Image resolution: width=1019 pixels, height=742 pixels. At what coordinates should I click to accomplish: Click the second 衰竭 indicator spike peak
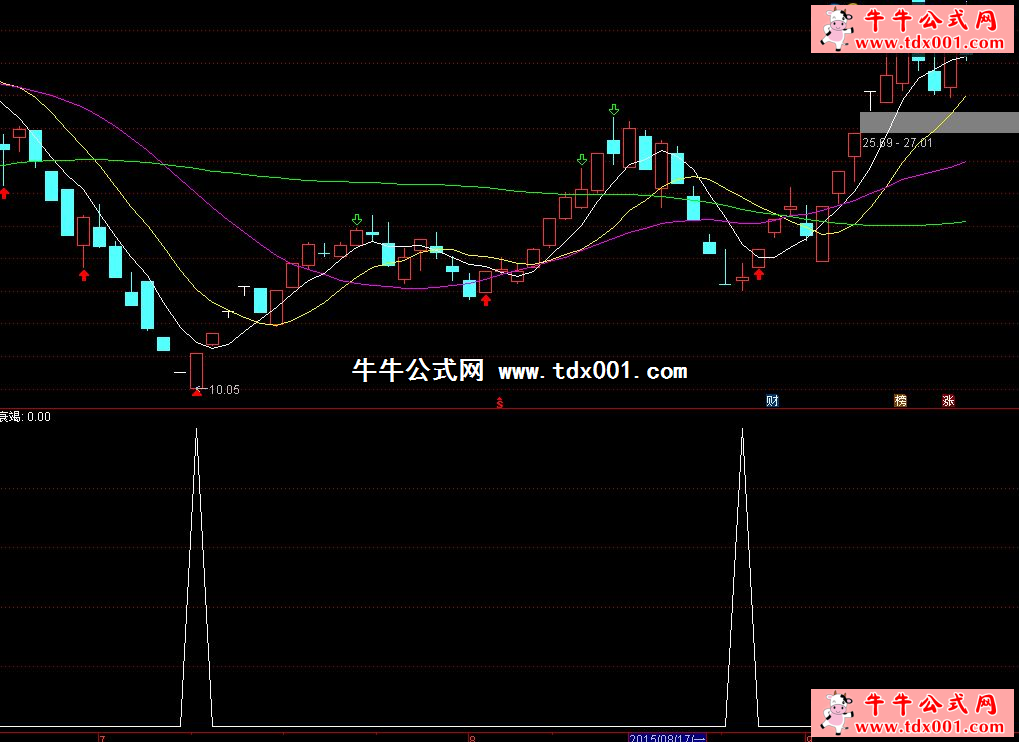pyautogui.click(x=743, y=430)
